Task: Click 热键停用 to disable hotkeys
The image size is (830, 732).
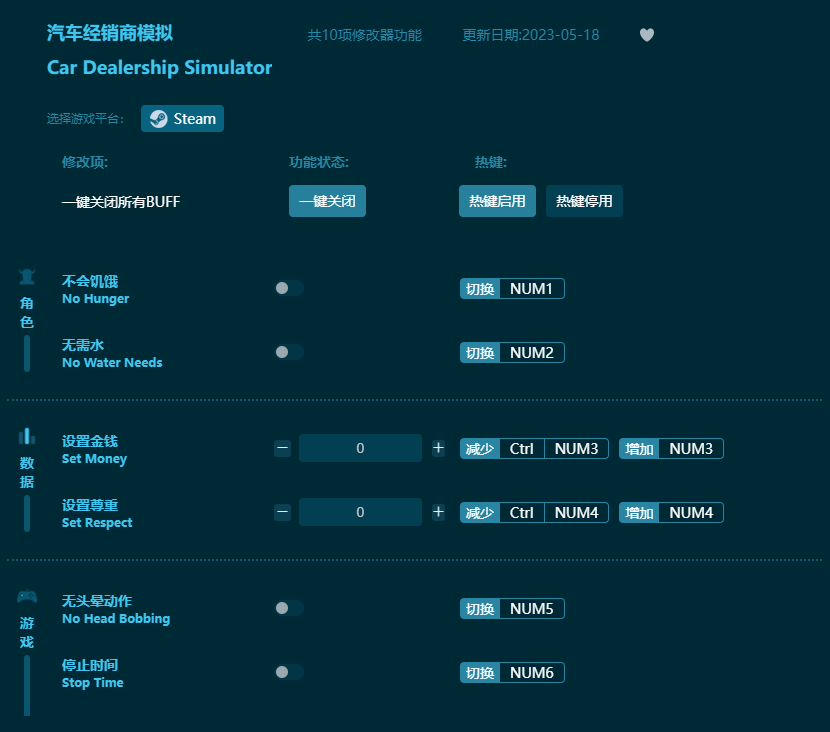Action: point(584,201)
